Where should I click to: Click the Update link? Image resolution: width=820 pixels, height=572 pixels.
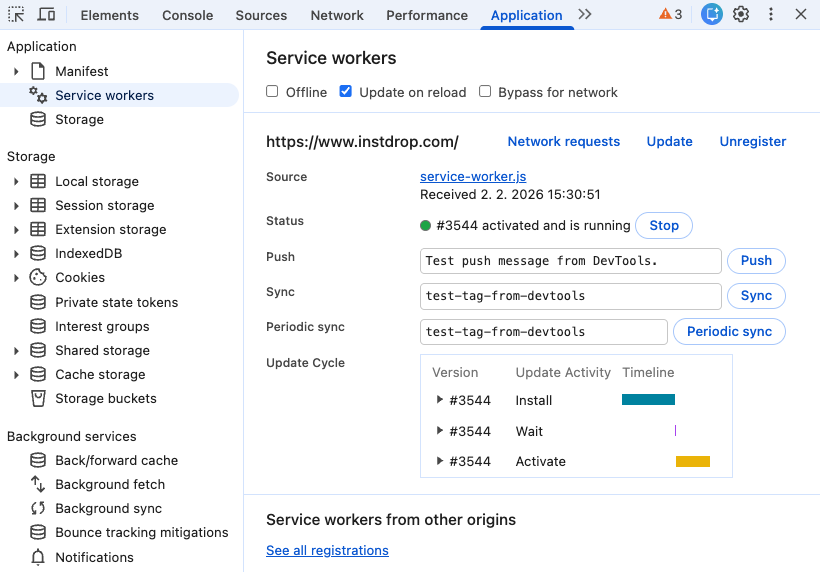(669, 141)
